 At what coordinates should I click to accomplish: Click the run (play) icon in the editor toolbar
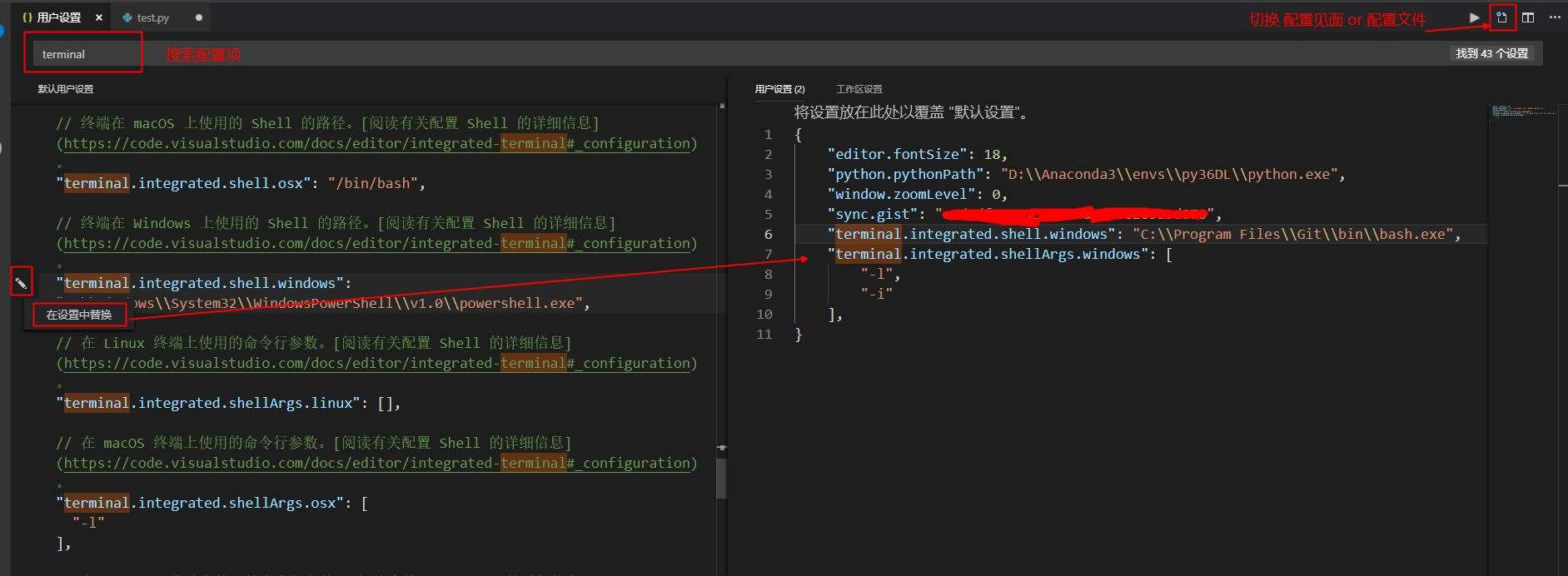(x=1475, y=17)
